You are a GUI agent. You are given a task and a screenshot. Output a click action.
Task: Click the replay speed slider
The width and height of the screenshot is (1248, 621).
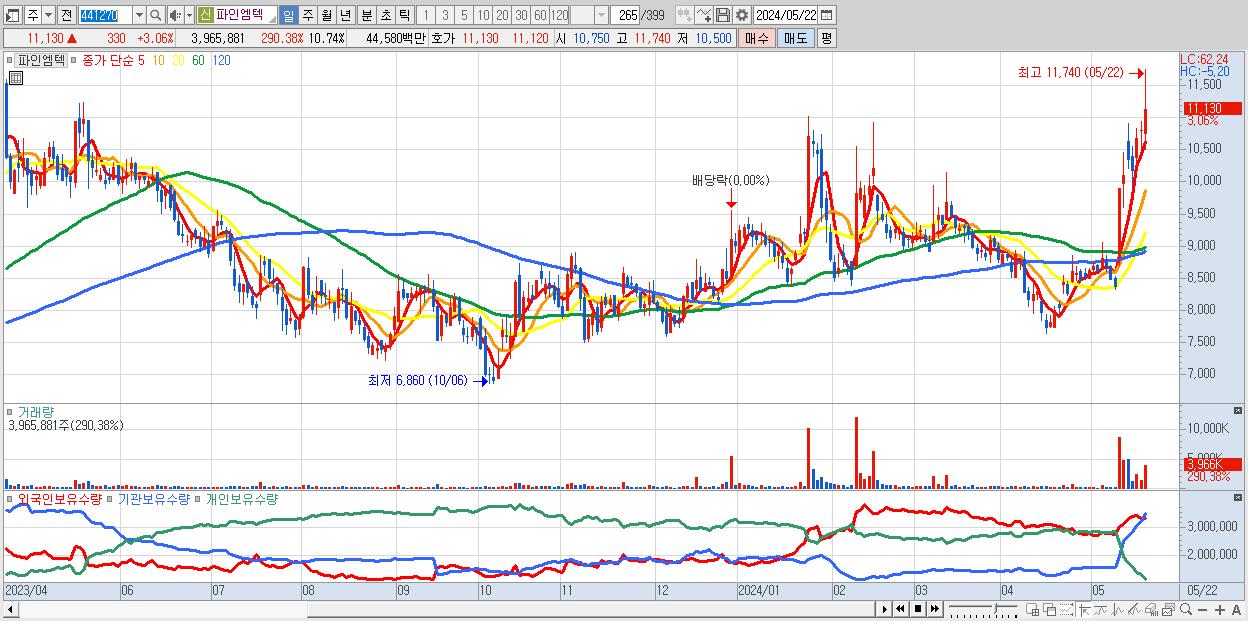[x=983, y=609]
